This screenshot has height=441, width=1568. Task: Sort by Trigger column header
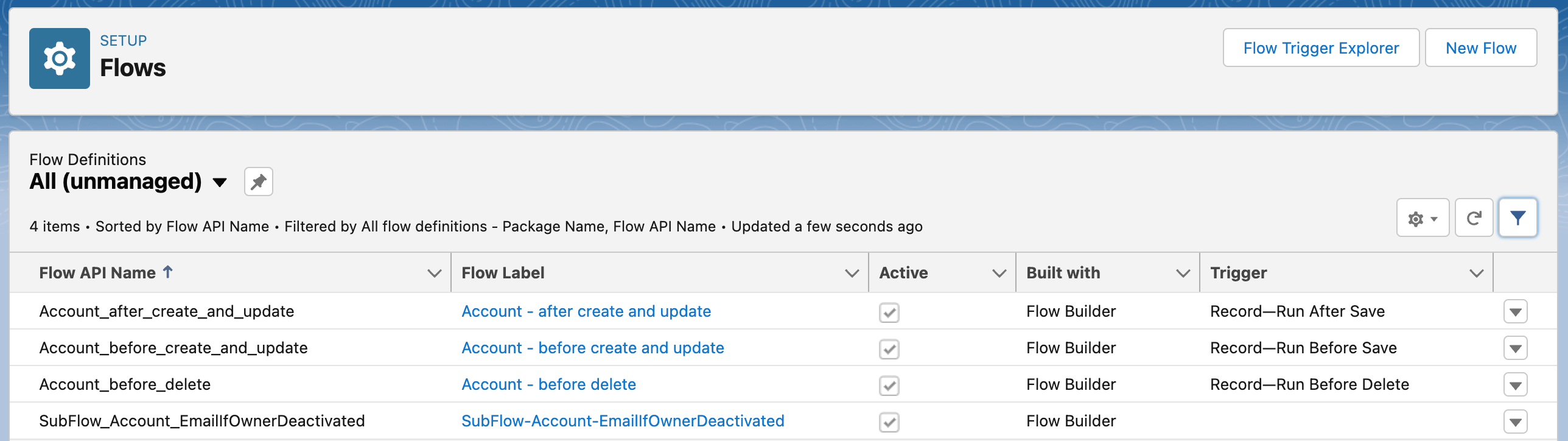click(x=1238, y=273)
